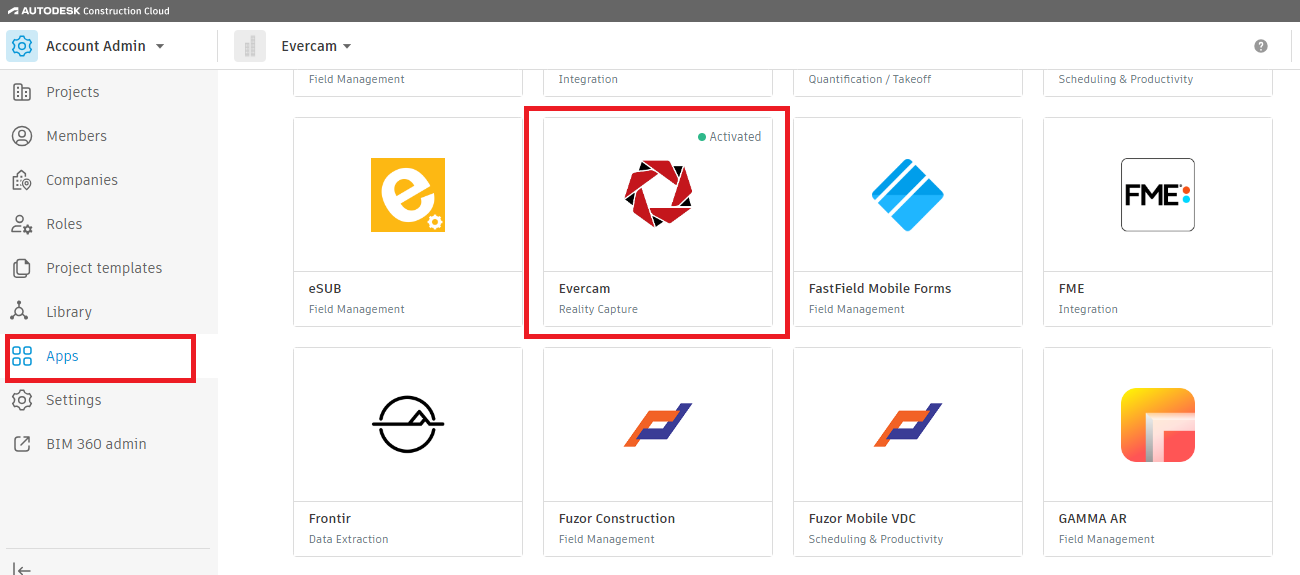The image size is (1300, 575).
Task: Open the GAMMA AR app title
Action: tap(1093, 518)
